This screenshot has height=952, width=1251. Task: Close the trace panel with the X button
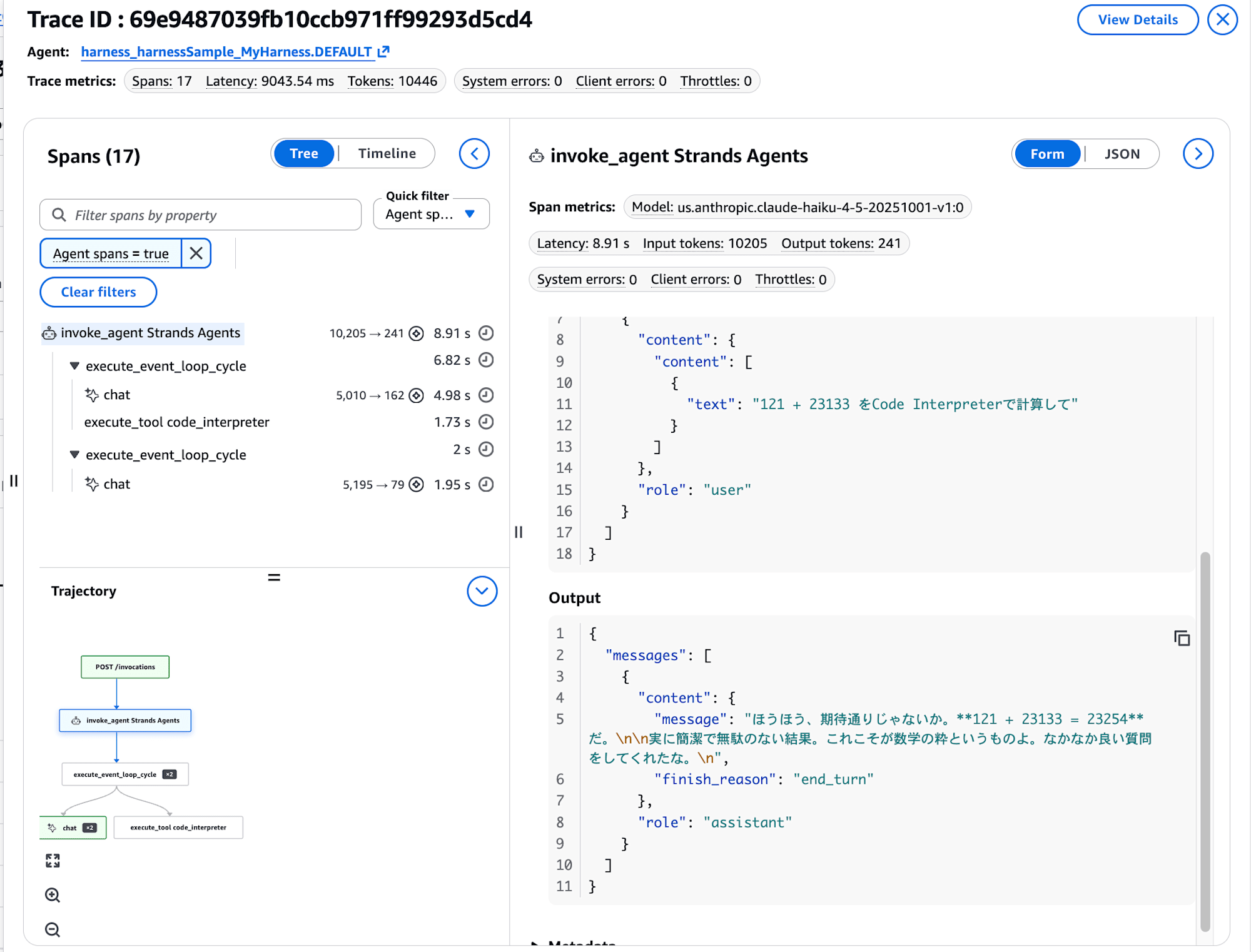pos(1222,19)
